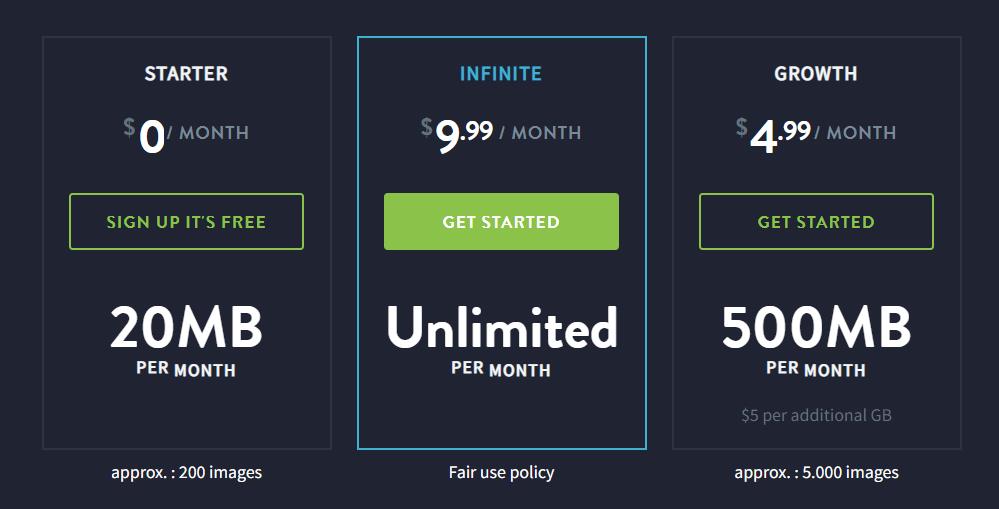Select Get Started under the Growth plan
Viewport: 999px width, 509px height.
(816, 222)
